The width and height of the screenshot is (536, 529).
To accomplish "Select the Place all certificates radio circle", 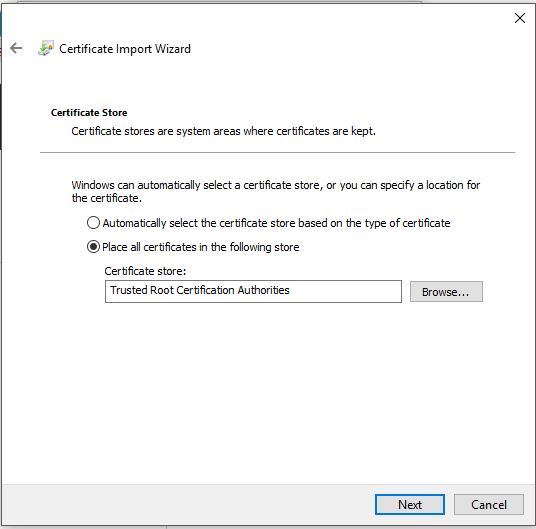I will tap(93, 247).
